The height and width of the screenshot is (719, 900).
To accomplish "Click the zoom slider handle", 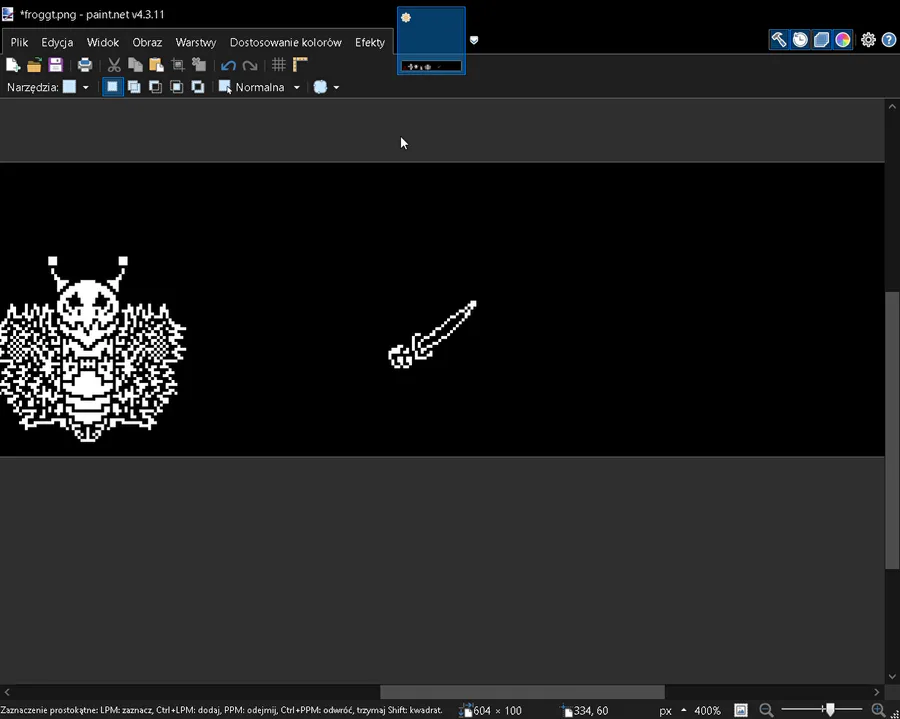I will [830, 710].
